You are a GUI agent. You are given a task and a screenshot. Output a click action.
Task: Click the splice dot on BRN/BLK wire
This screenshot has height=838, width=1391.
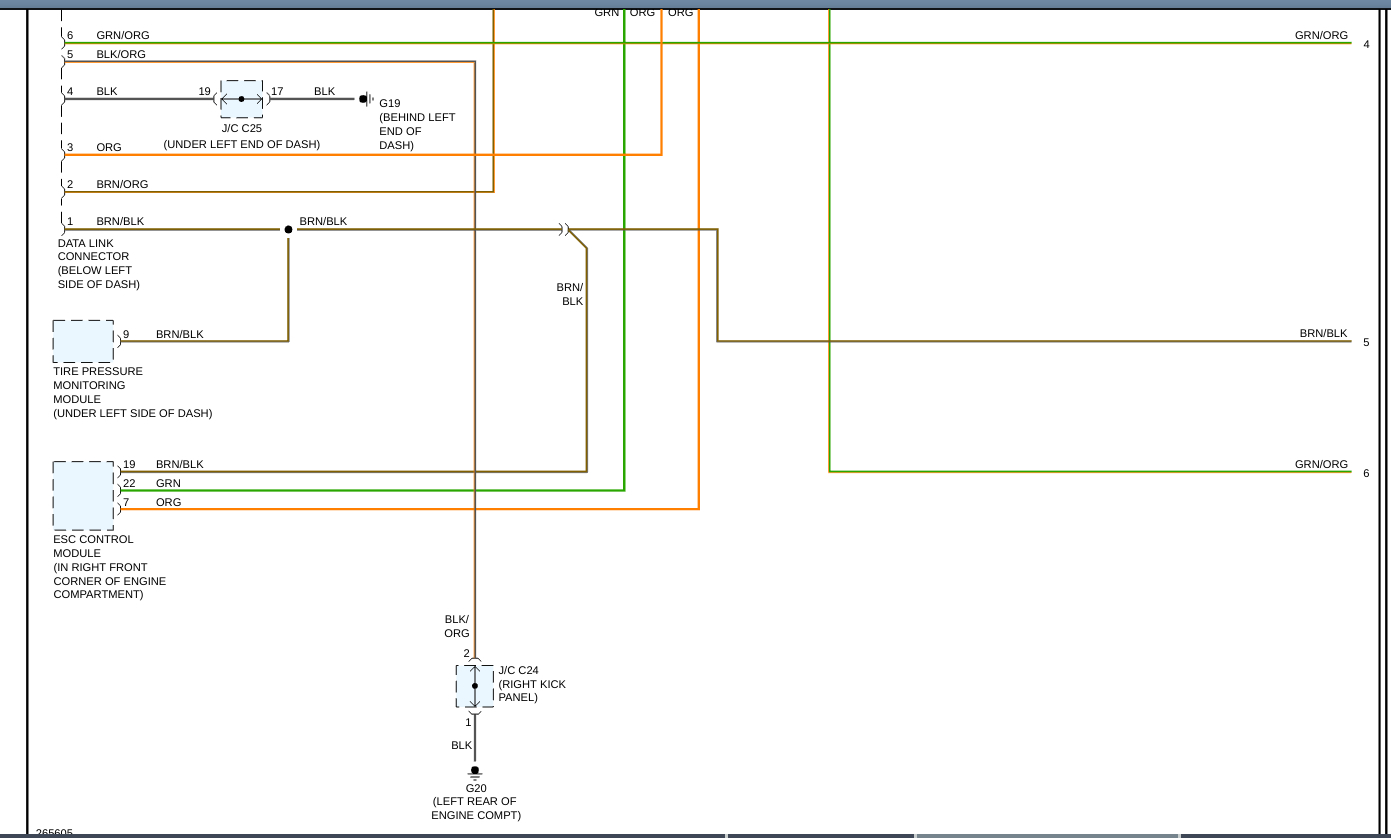(288, 229)
